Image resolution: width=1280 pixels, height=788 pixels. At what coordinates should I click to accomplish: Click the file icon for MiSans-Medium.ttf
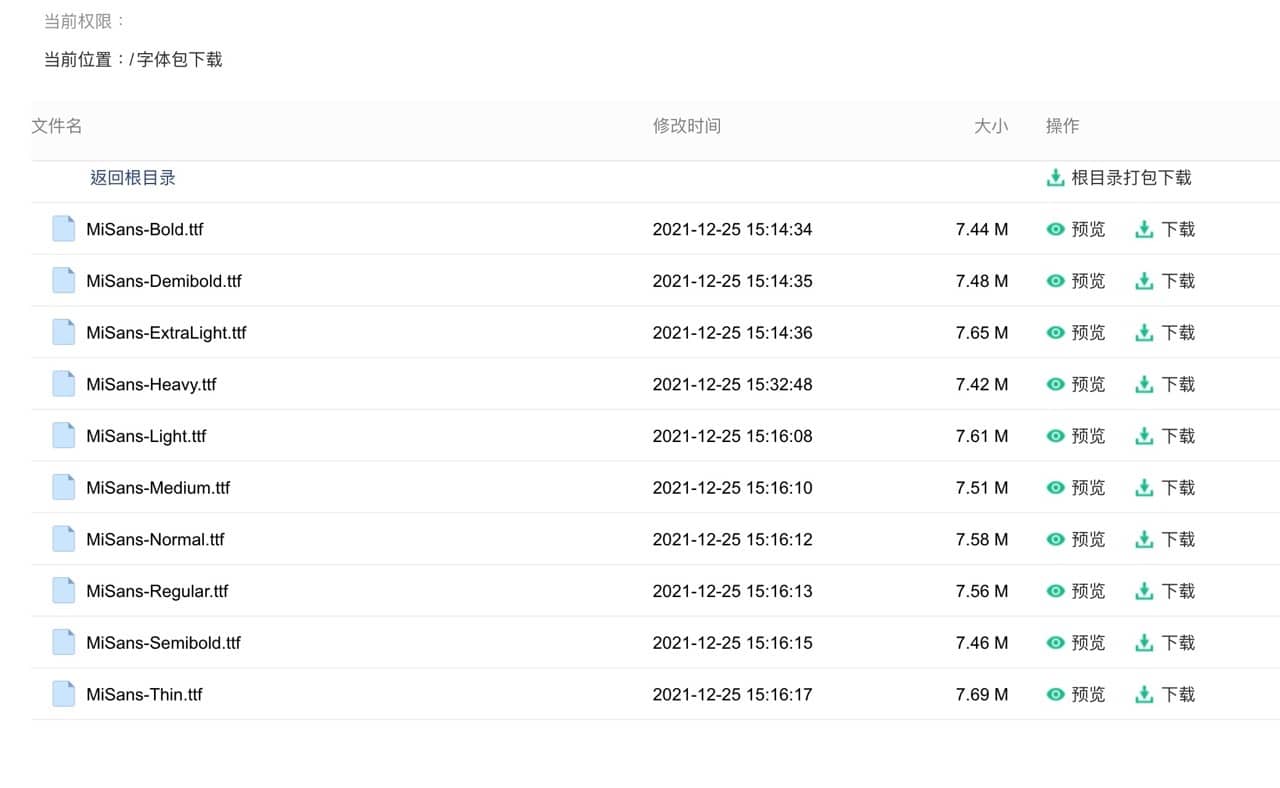[64, 488]
